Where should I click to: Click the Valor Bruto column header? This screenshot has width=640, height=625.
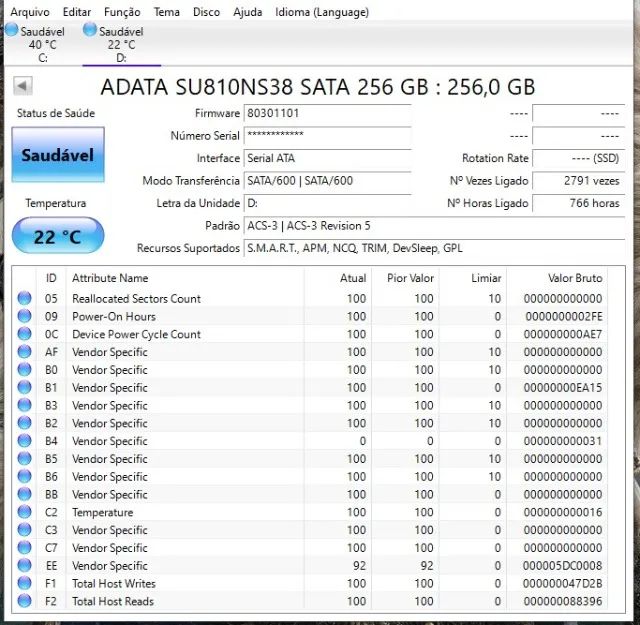557,278
